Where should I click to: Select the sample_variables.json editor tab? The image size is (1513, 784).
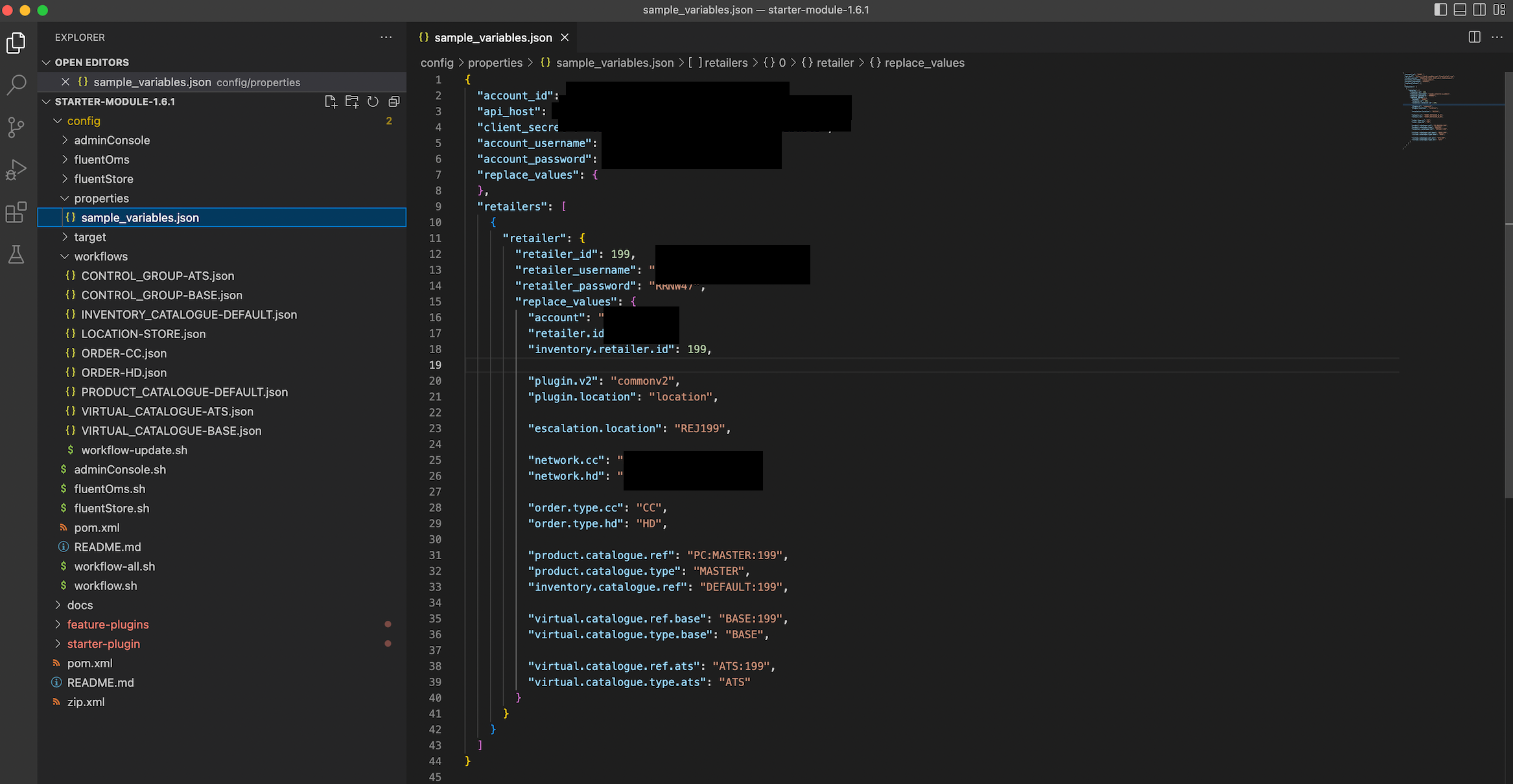coord(492,38)
